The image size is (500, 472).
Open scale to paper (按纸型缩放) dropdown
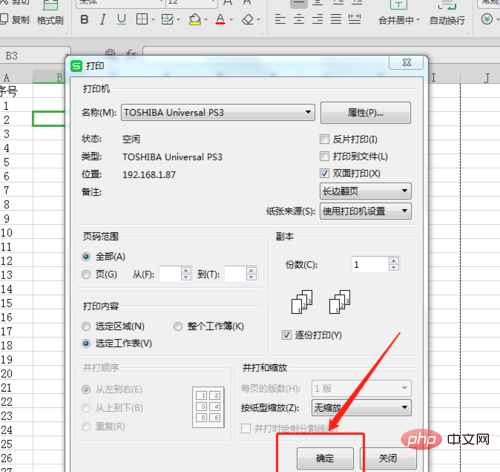(361, 407)
